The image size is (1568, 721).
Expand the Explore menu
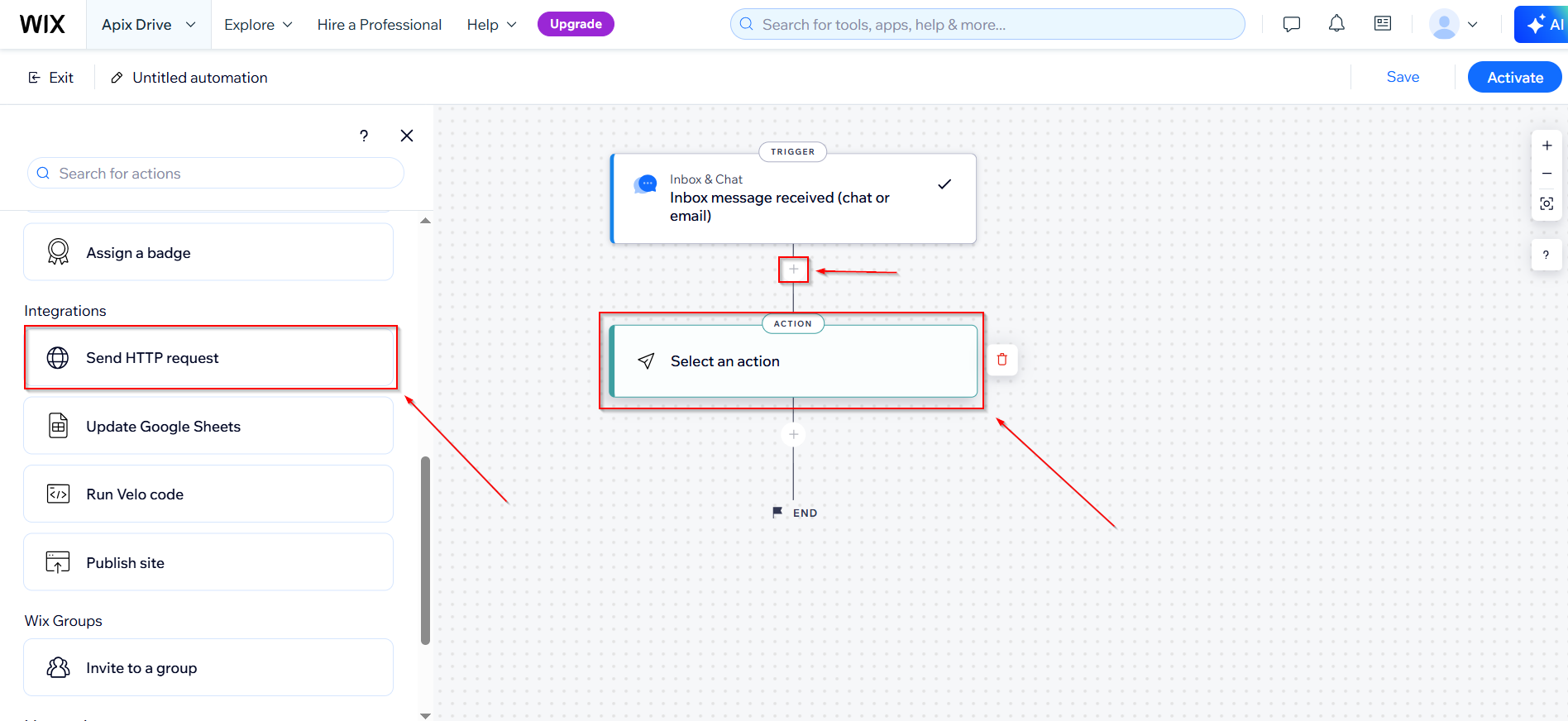[x=258, y=25]
